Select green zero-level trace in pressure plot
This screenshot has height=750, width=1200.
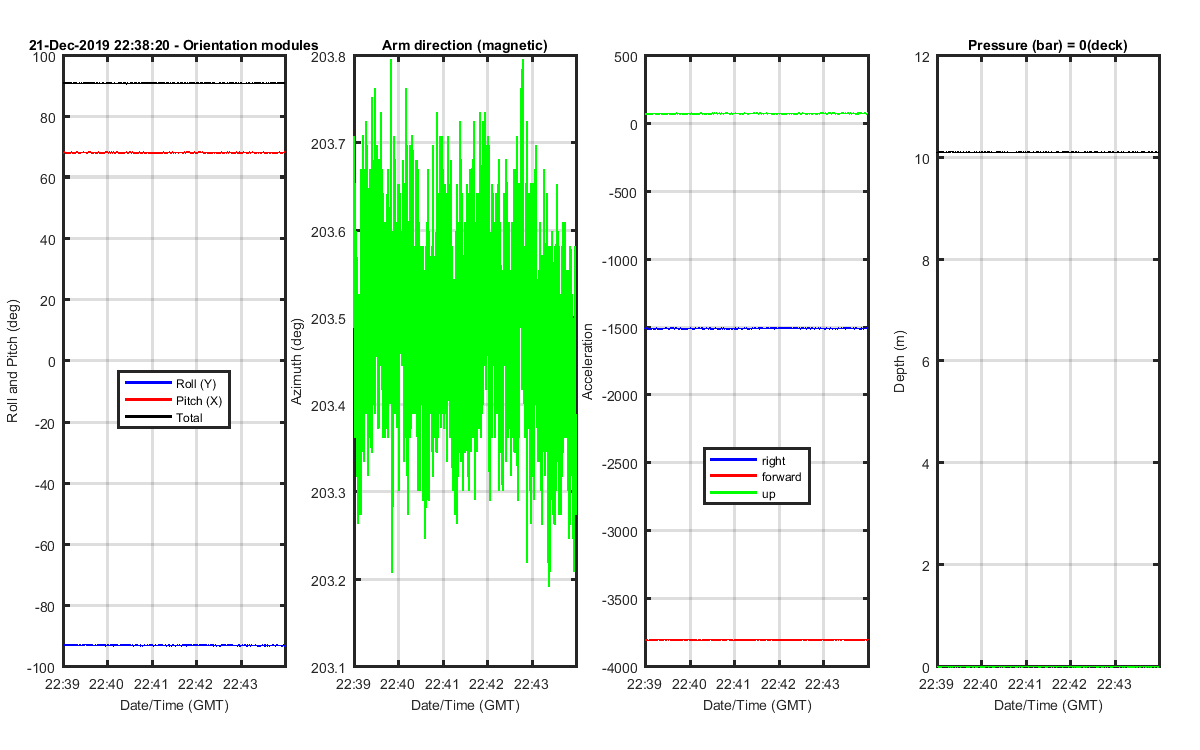pyautogui.click(x=1047, y=666)
